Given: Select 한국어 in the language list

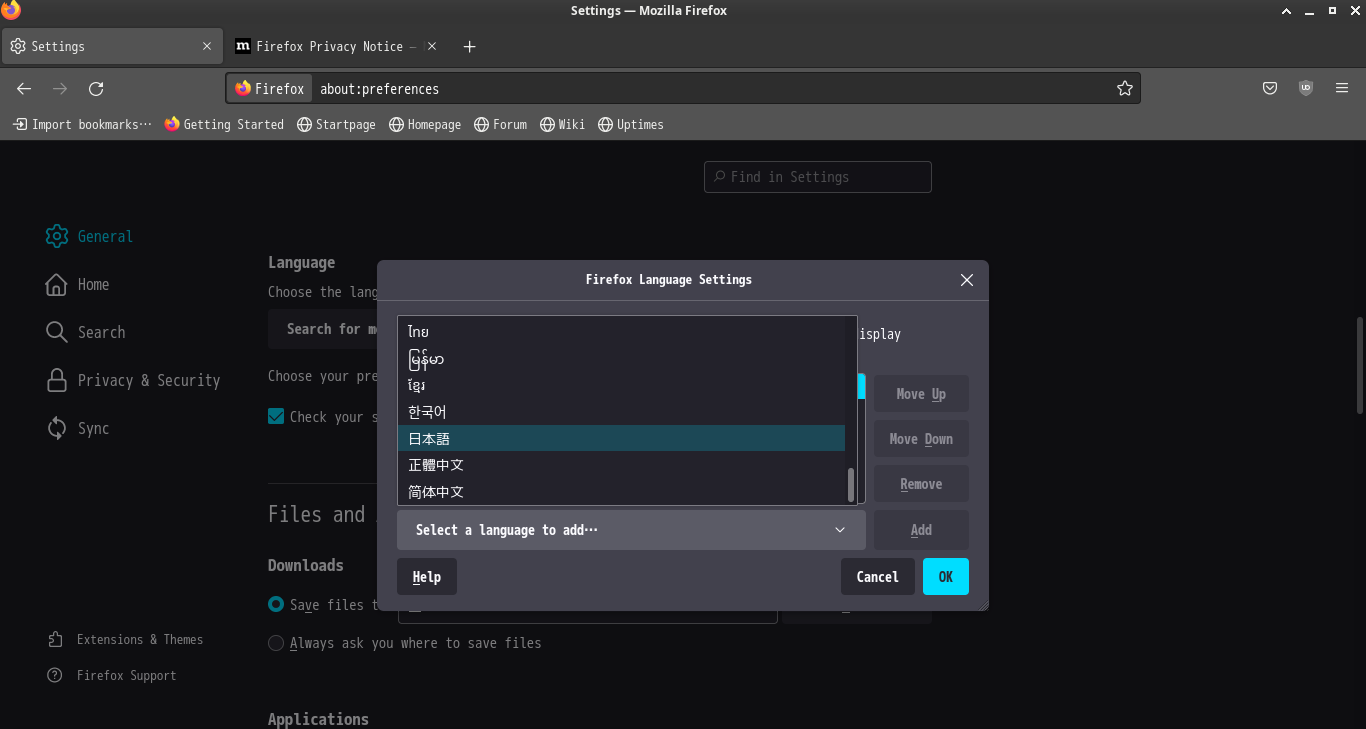Looking at the screenshot, I should coord(621,411).
